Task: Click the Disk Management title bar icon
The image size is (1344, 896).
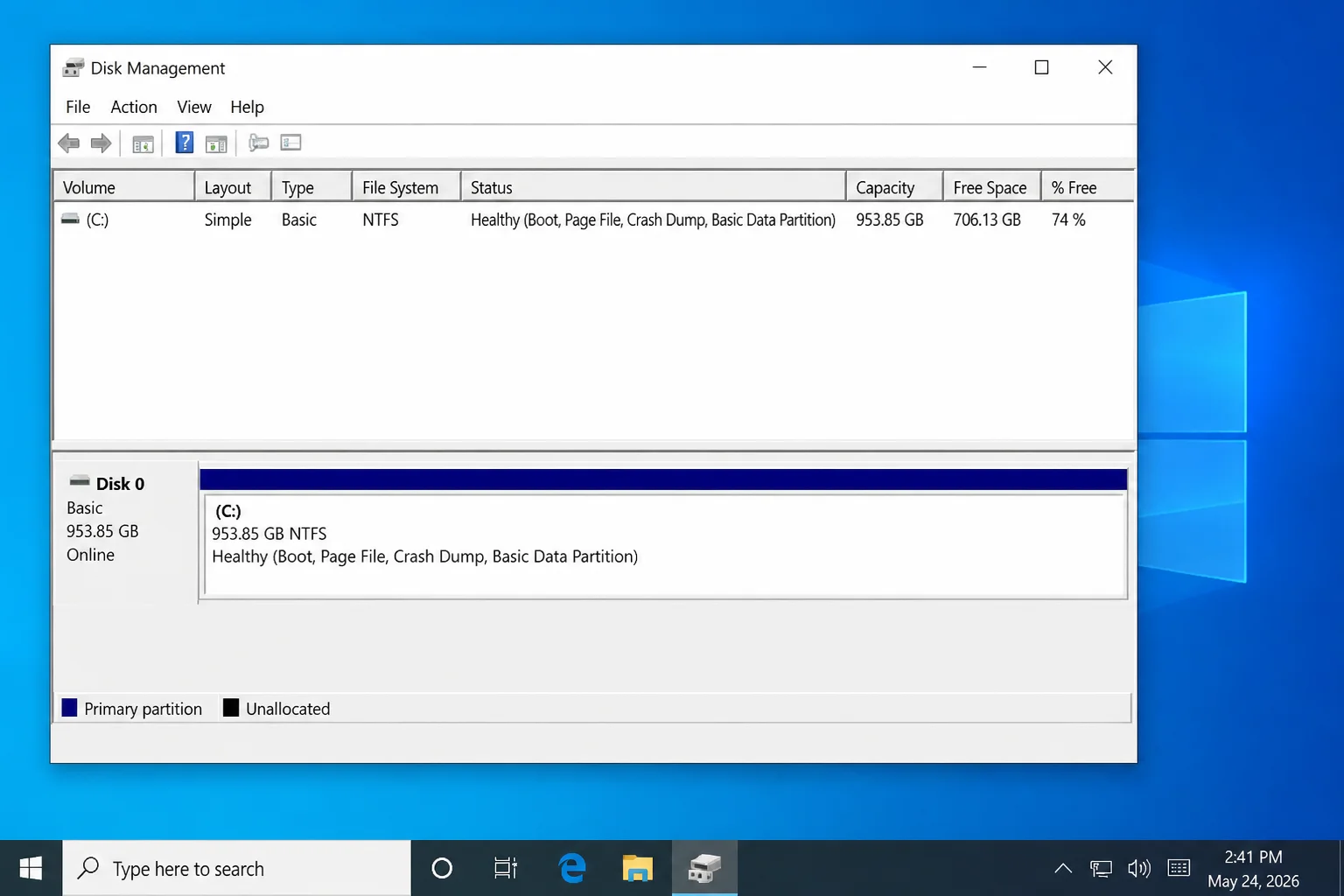Action: pyautogui.click(x=73, y=67)
